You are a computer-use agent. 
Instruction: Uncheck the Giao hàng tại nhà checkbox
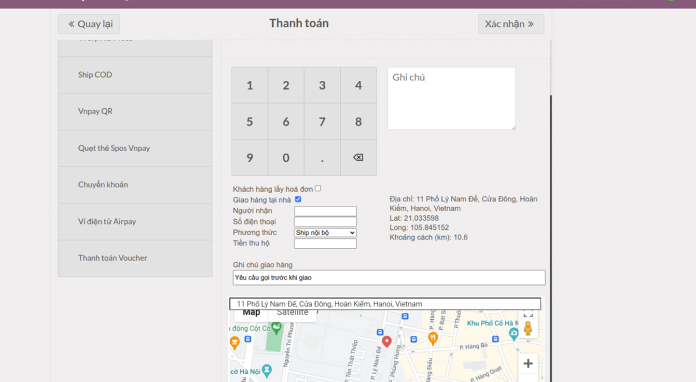pyautogui.click(x=298, y=200)
